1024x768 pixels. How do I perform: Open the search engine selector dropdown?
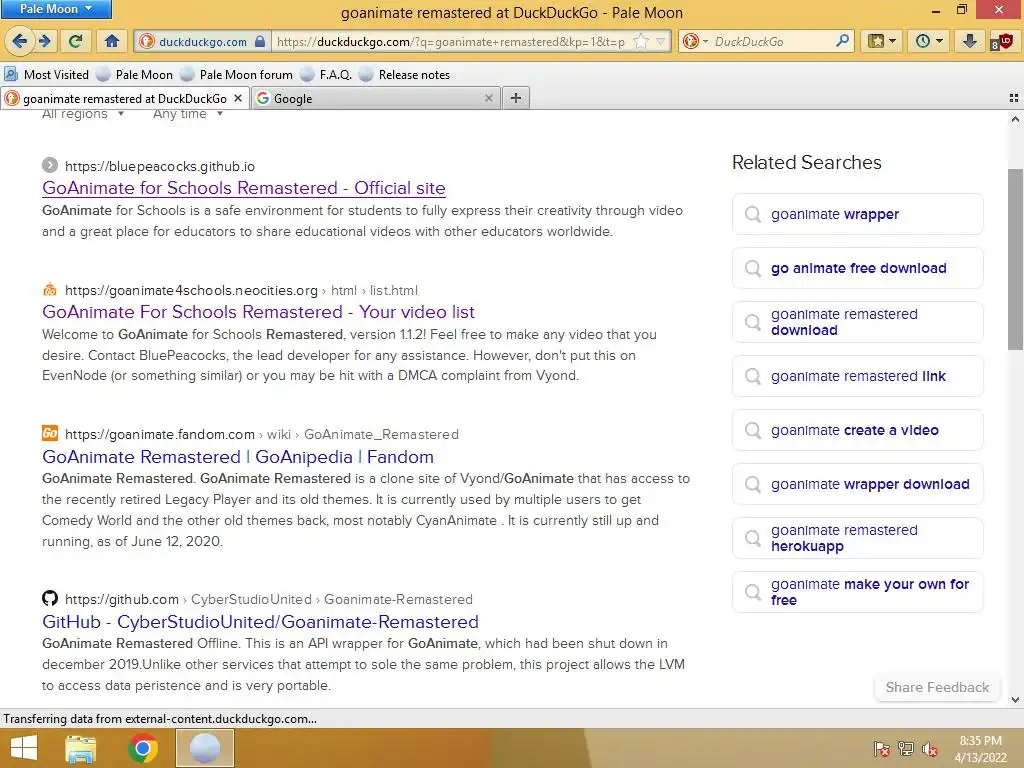point(696,41)
